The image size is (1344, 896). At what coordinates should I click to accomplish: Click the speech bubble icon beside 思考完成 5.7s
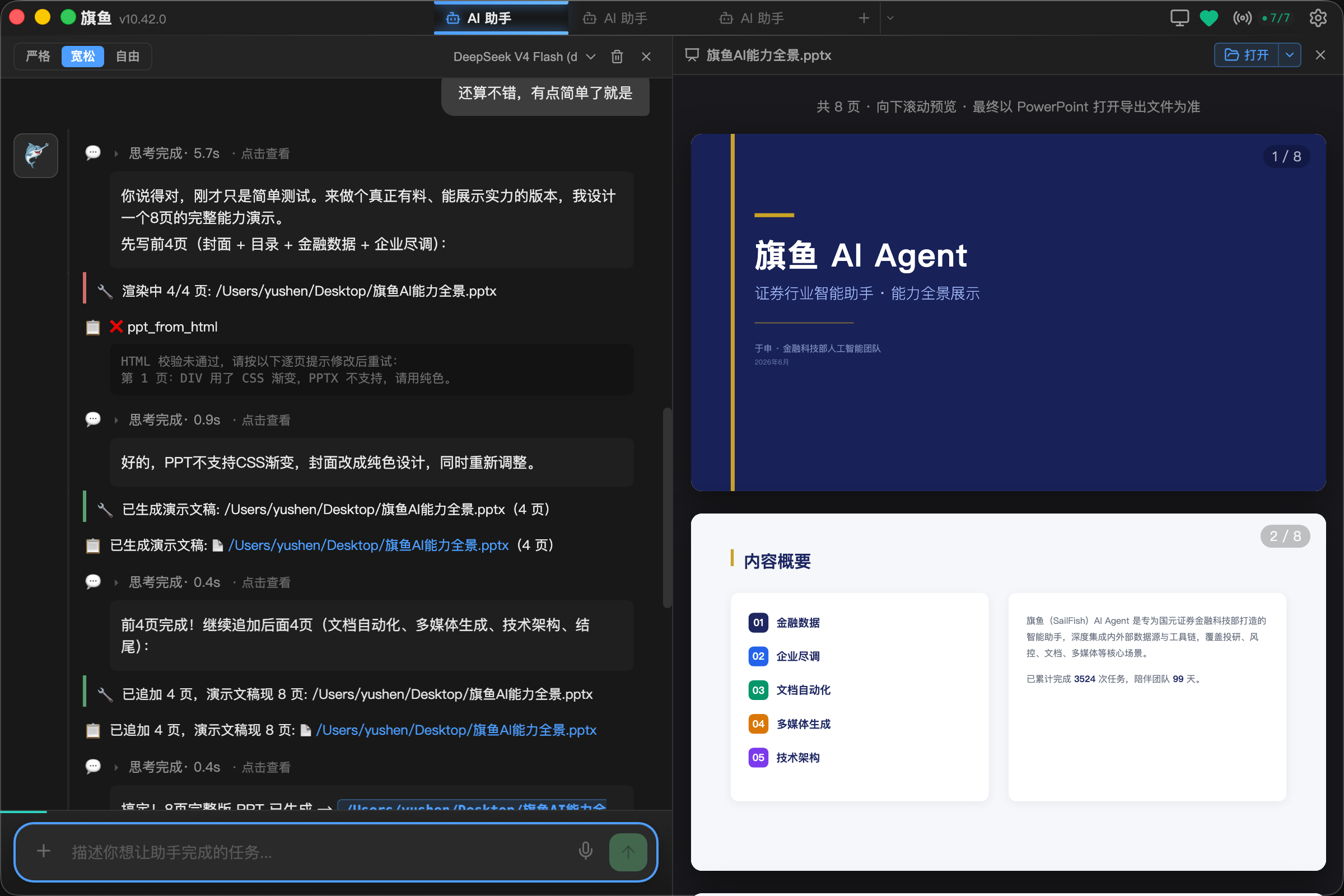click(92, 152)
